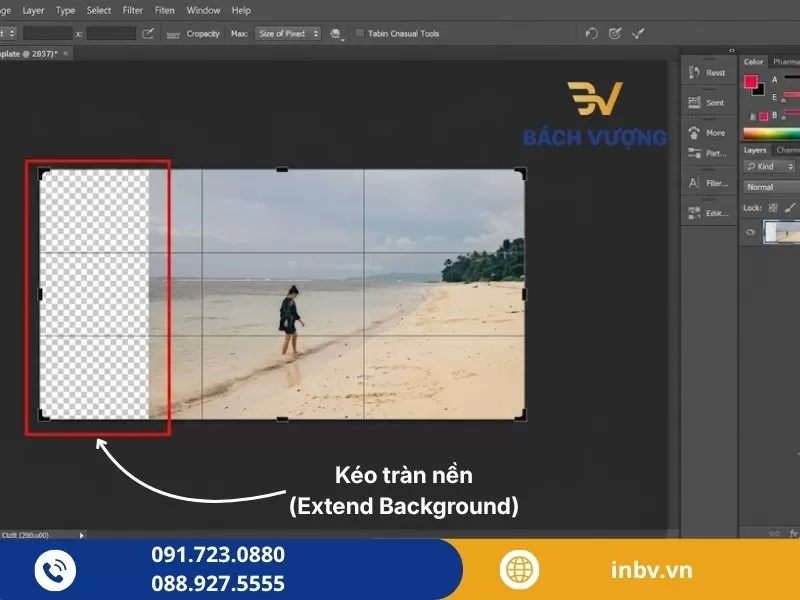
Task: Open the Edik... panel icon
Action: coord(694,213)
